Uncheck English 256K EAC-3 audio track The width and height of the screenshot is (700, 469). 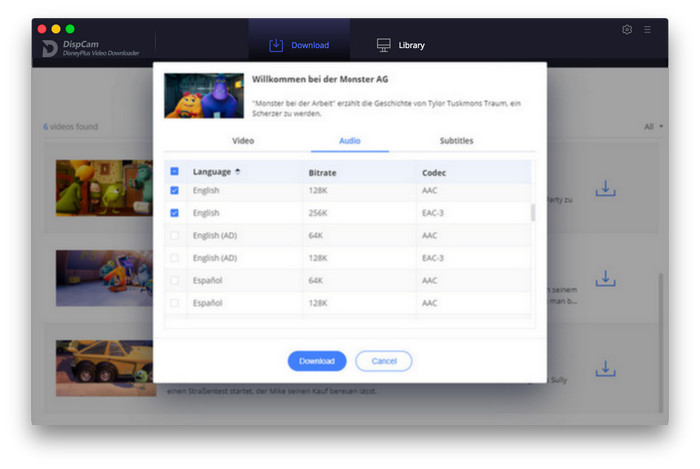coord(175,213)
